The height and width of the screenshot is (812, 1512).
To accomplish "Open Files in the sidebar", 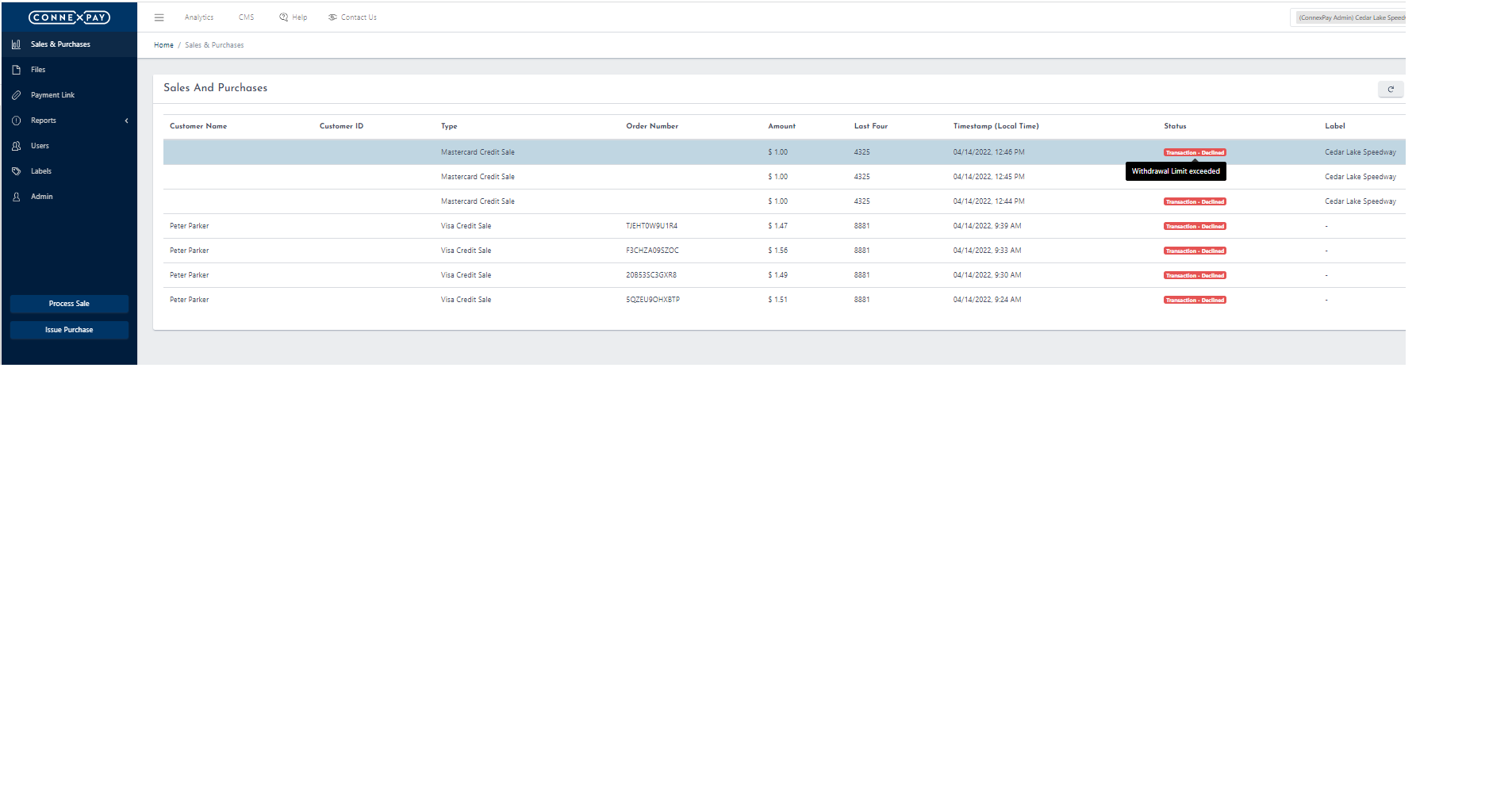I will point(69,70).
